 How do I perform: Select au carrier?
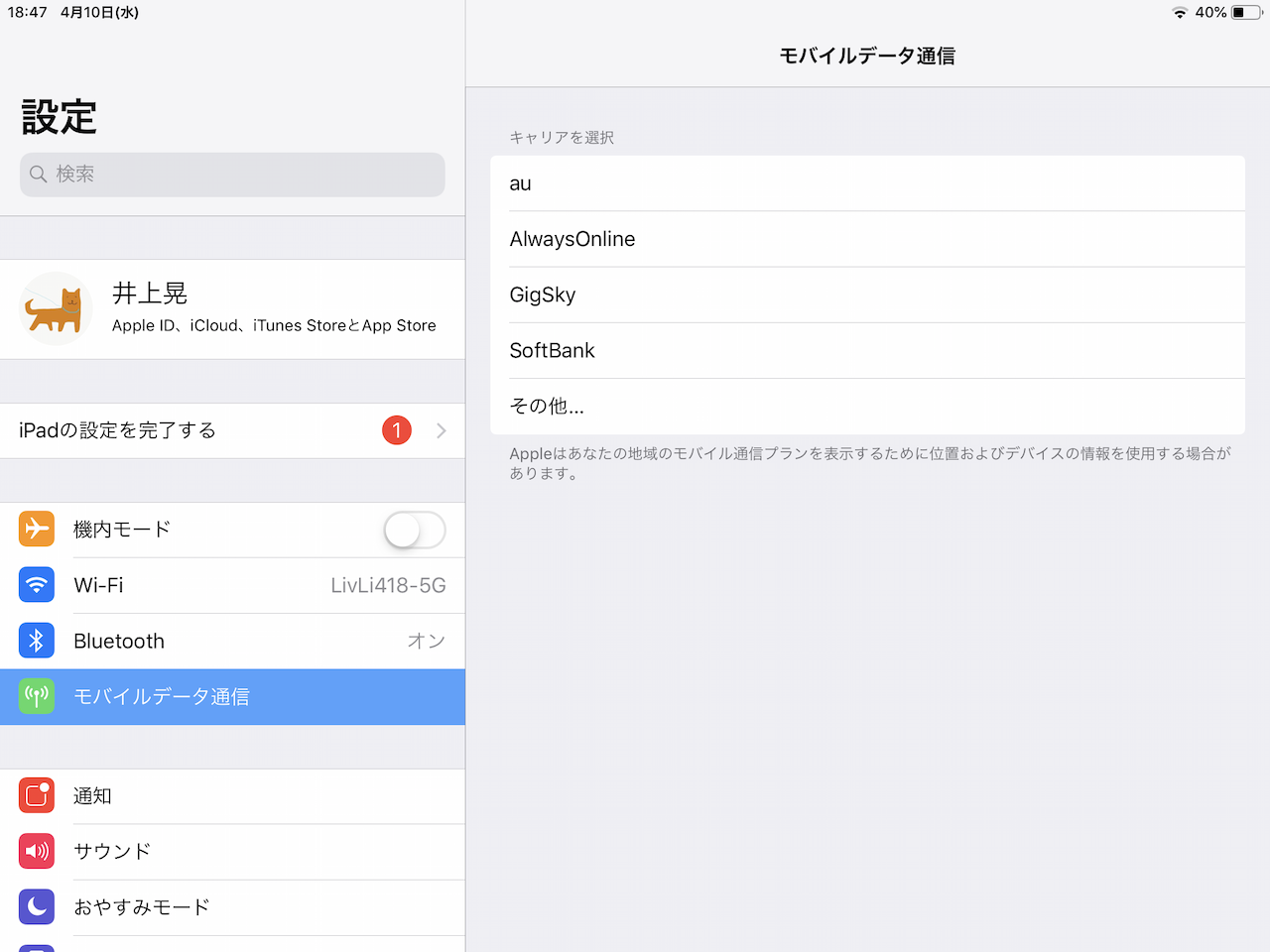click(867, 183)
